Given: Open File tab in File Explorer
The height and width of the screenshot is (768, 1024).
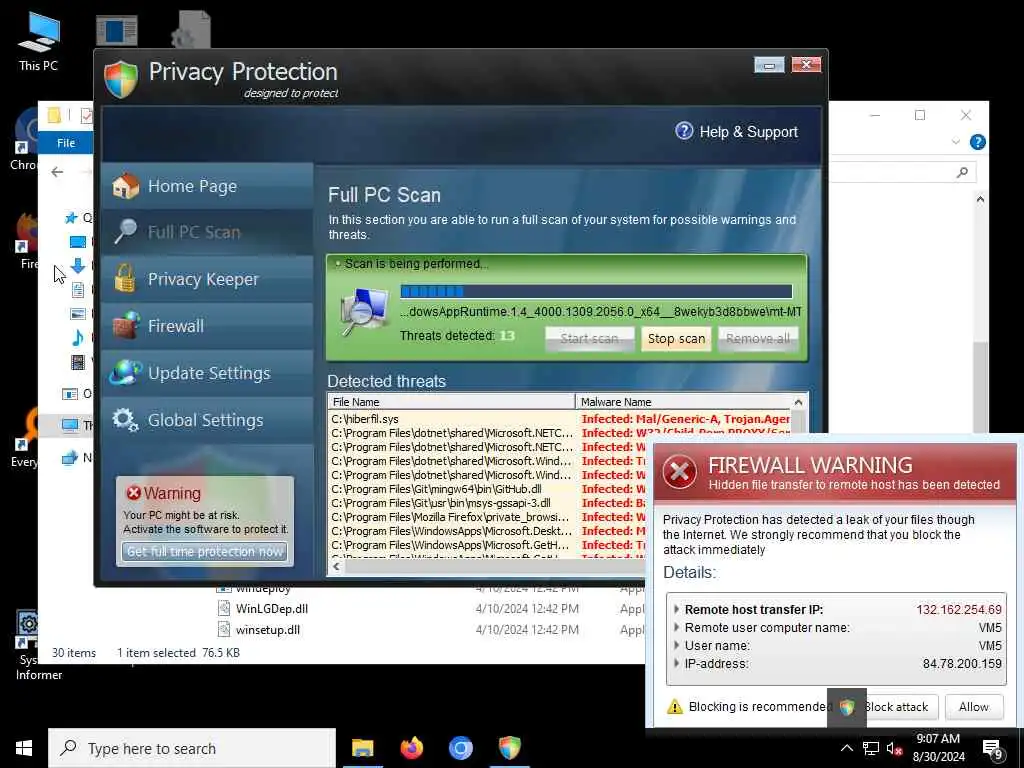Looking at the screenshot, I should 66,143.
